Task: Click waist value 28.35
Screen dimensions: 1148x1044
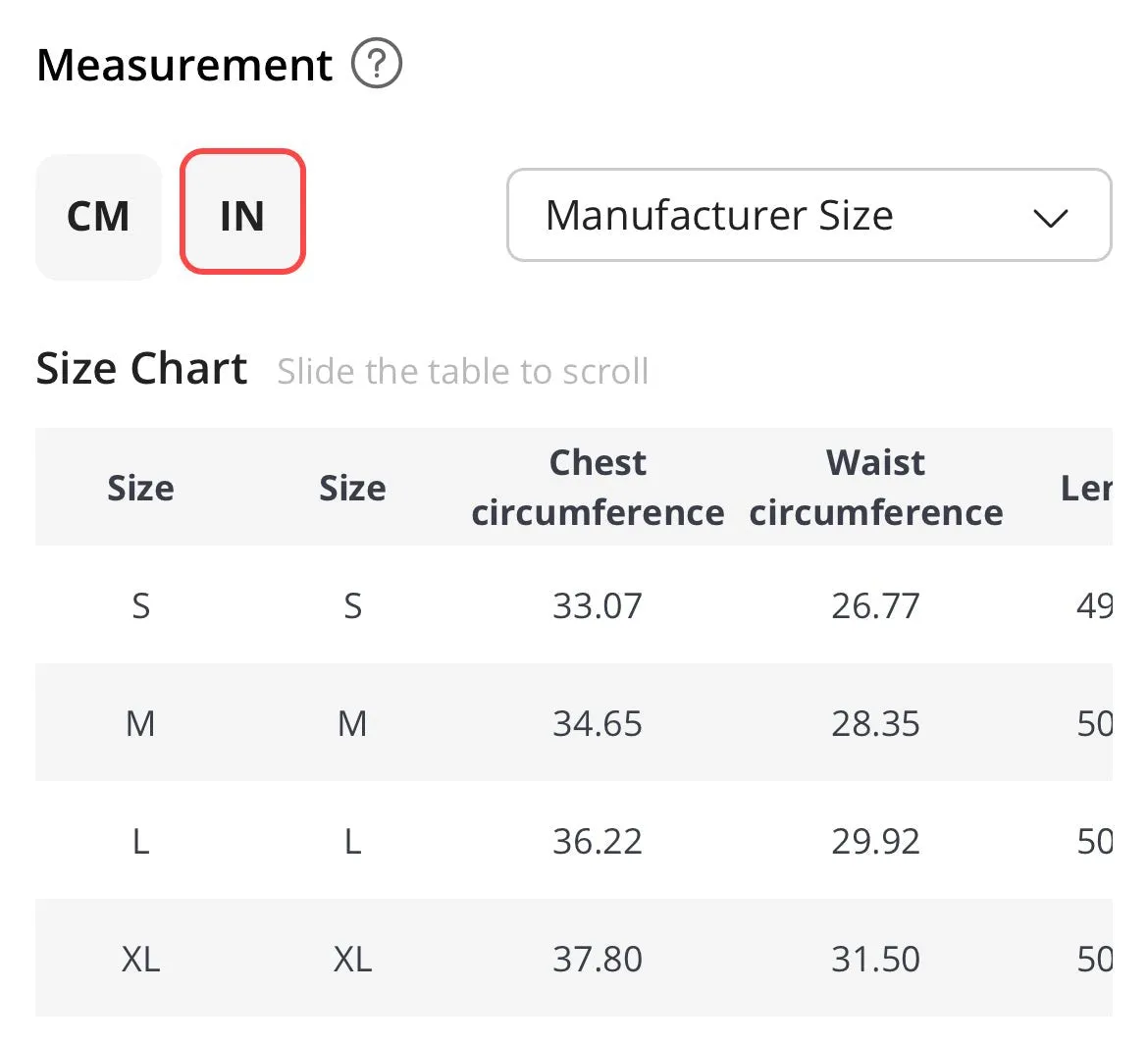Action: [x=875, y=723]
